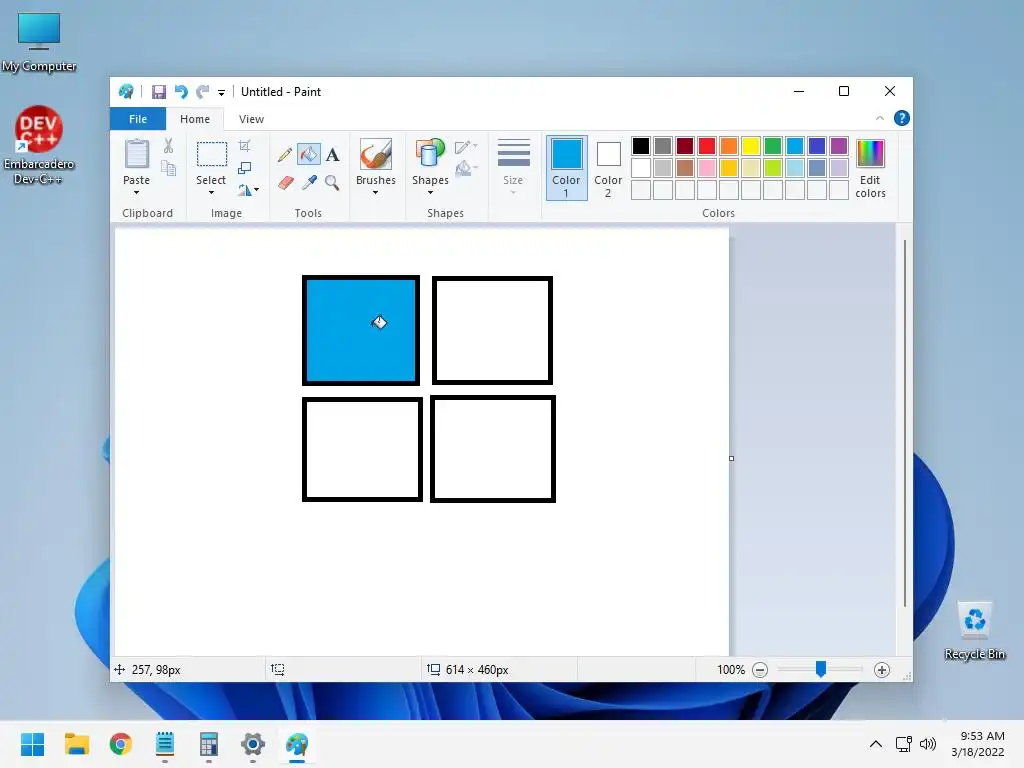
Task: Open My Computer desktop icon
Action: point(39,42)
